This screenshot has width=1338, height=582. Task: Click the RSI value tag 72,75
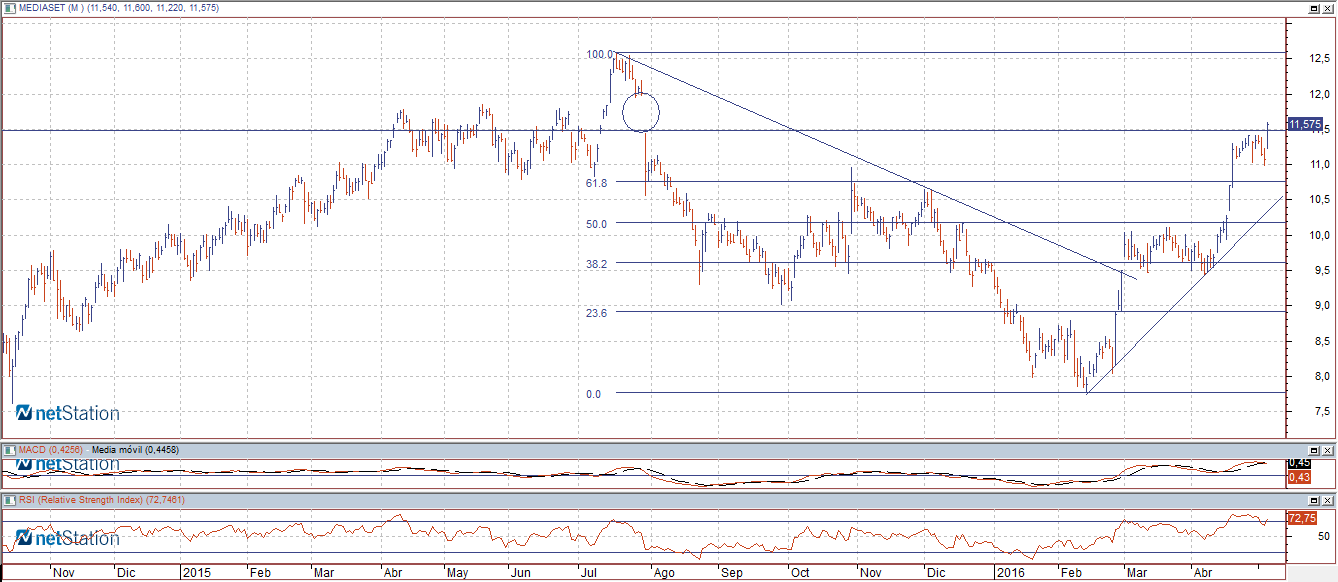1301,518
